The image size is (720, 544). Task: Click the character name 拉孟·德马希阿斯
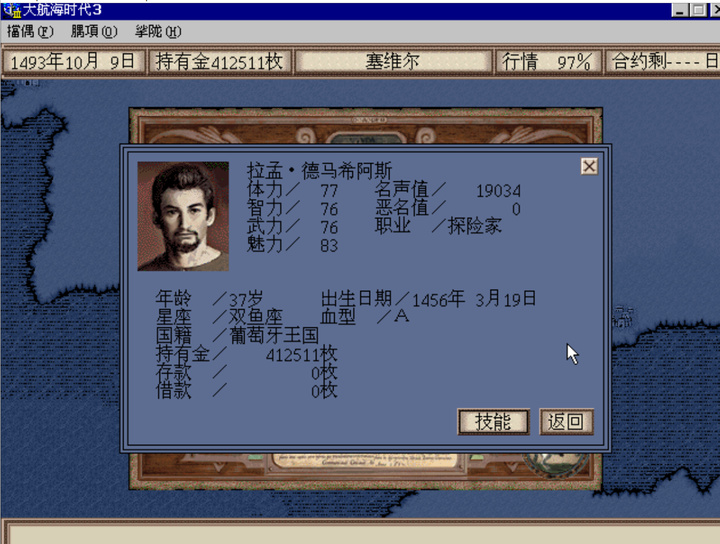click(x=319, y=171)
